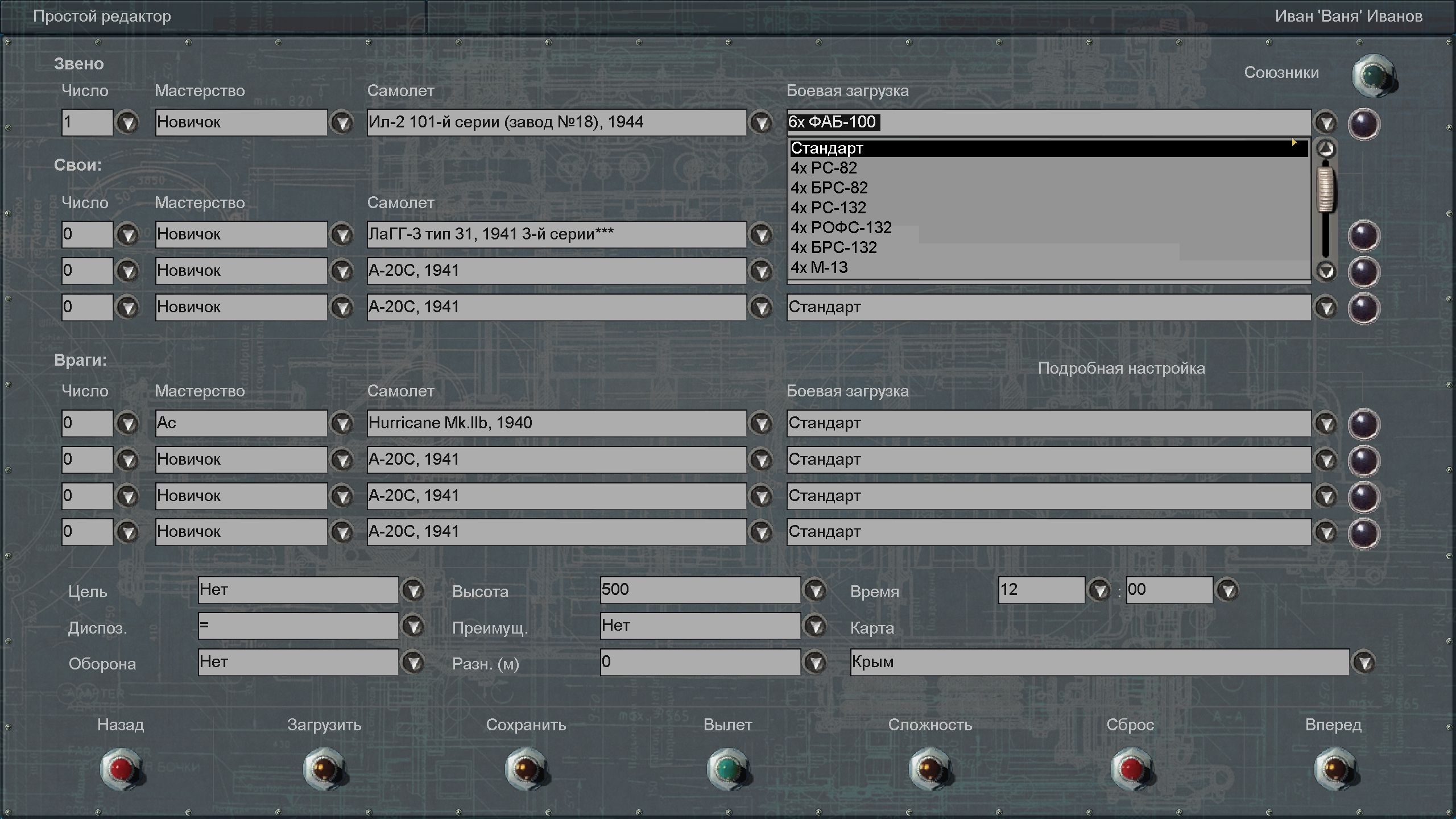This screenshot has width=1456, height=819.
Task: Click the Высота field showing 500
Action: point(700,590)
